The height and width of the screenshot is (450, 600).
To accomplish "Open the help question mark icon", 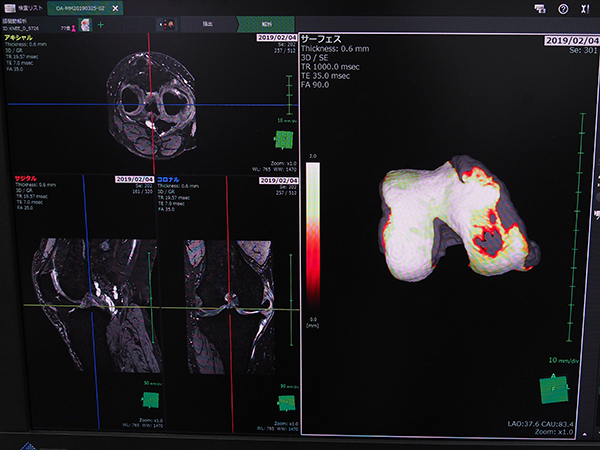I will click(x=563, y=9).
